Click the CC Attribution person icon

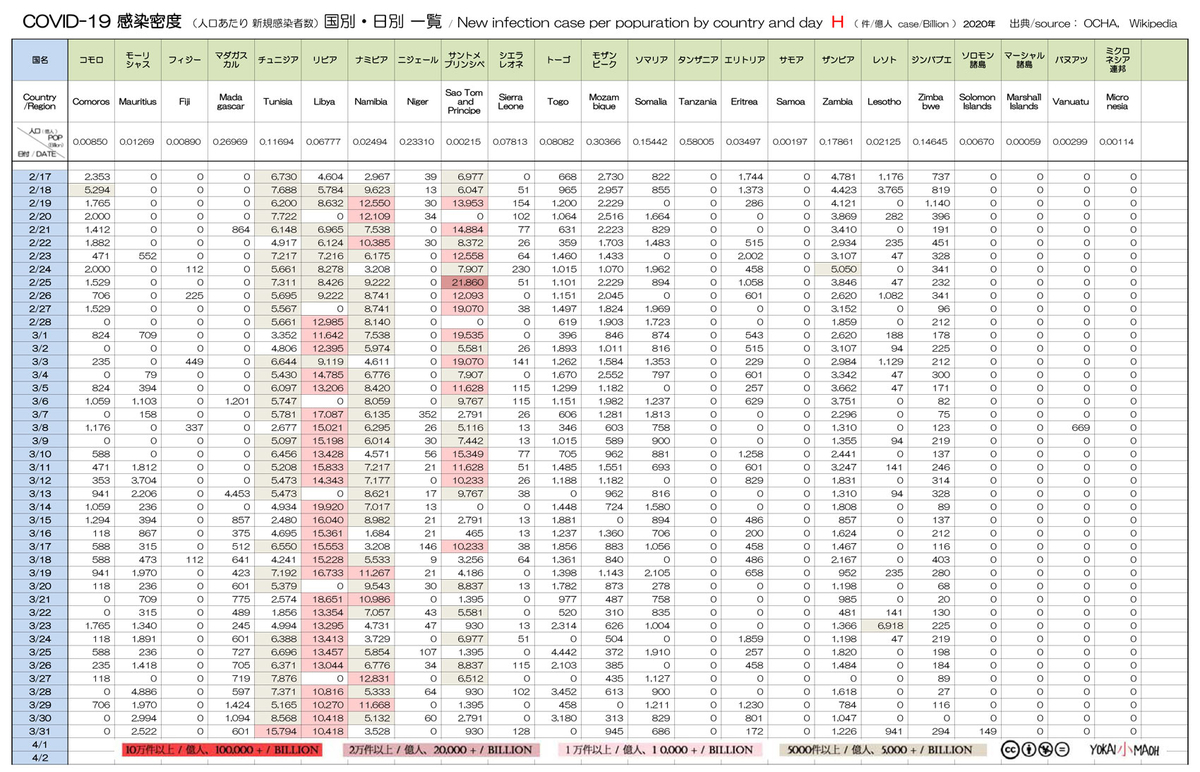[x=1030, y=749]
